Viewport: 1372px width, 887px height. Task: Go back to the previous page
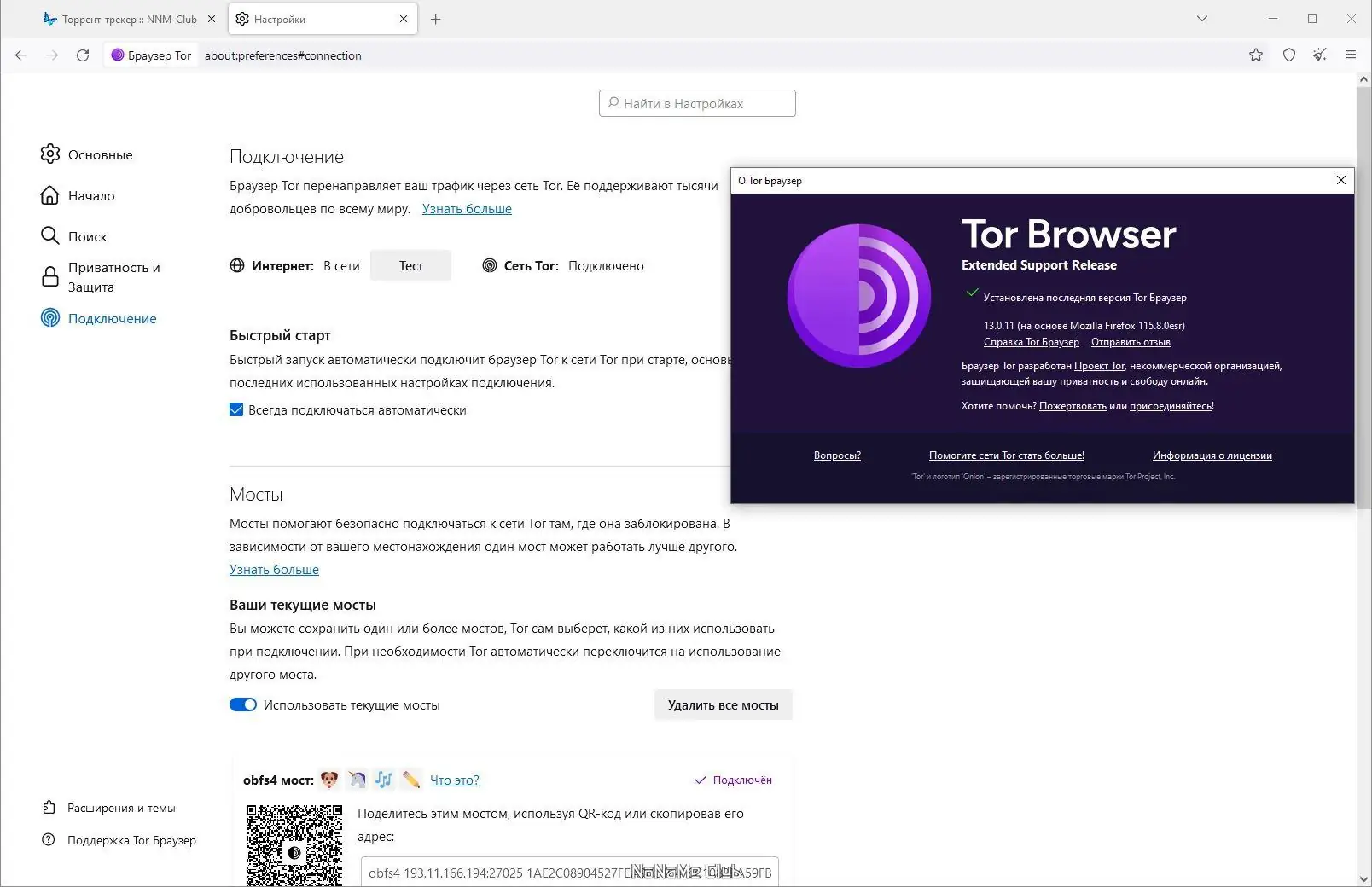[x=21, y=55]
